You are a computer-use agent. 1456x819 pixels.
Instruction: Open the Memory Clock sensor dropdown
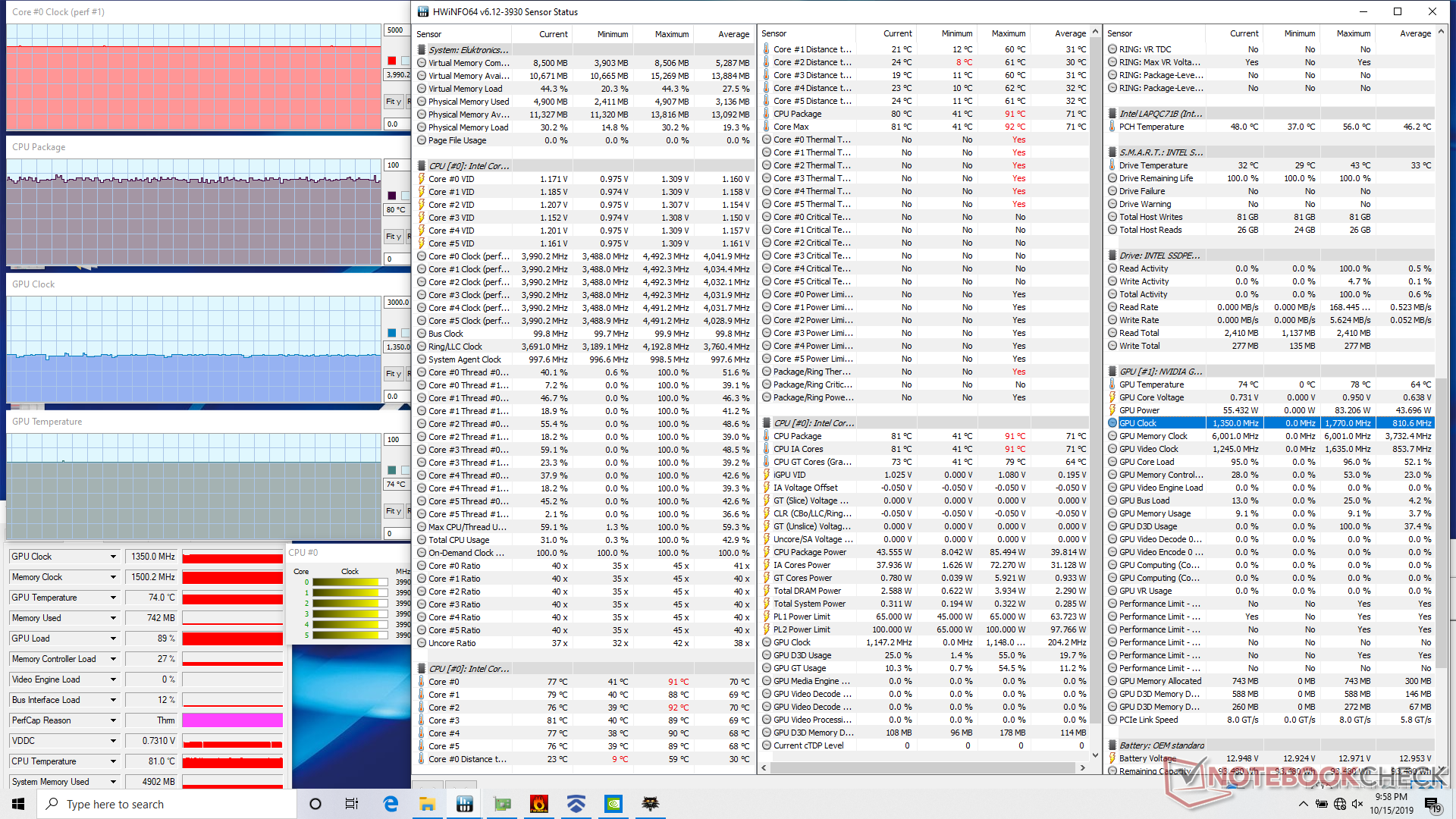tap(114, 577)
